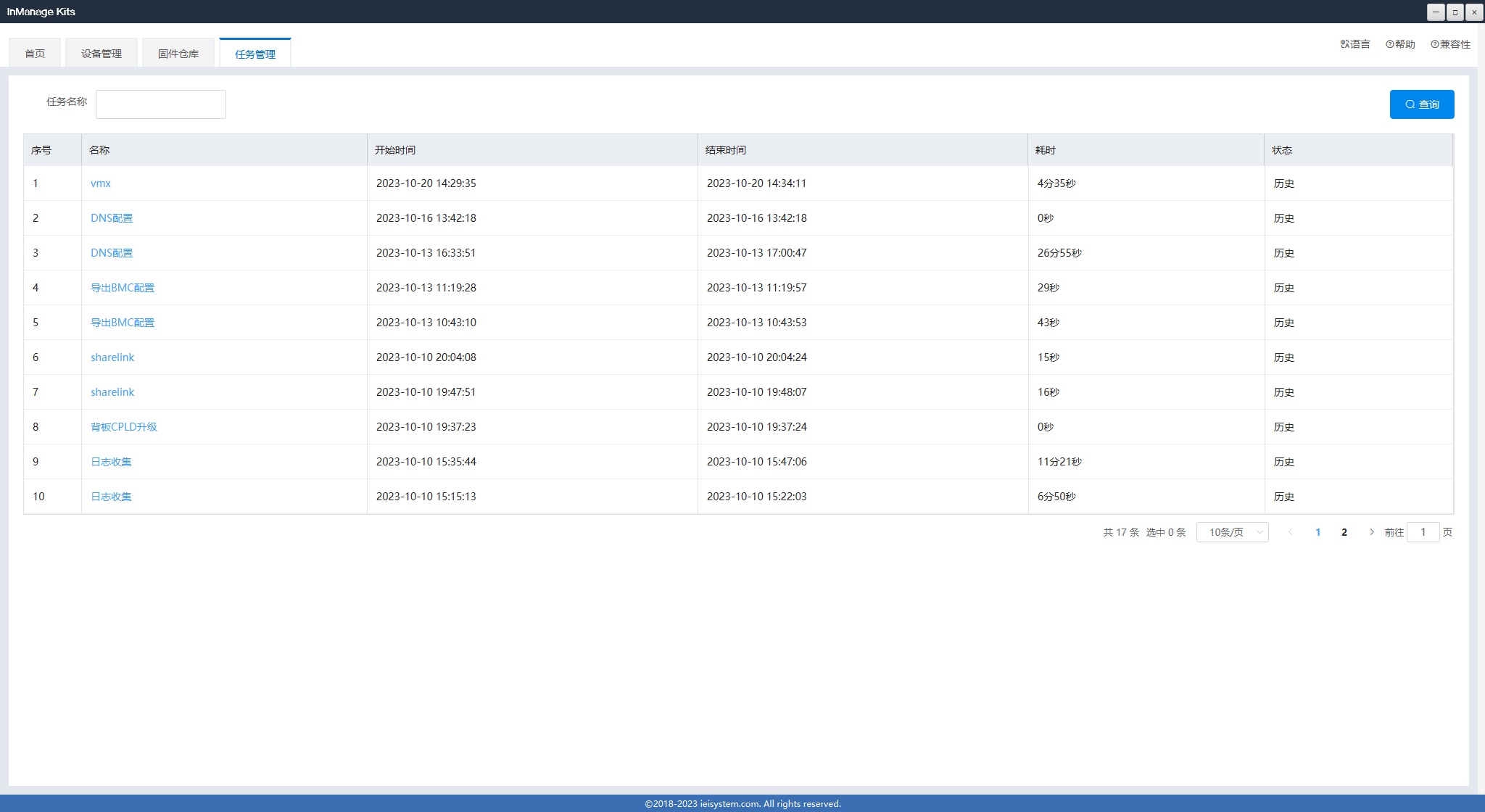Click the previous page arrow
Viewport: 1485px width, 812px height.
pos(1290,532)
